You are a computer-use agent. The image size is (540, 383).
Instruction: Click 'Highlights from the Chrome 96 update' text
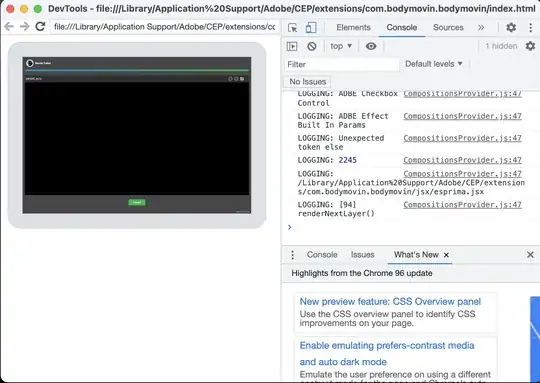click(362, 273)
